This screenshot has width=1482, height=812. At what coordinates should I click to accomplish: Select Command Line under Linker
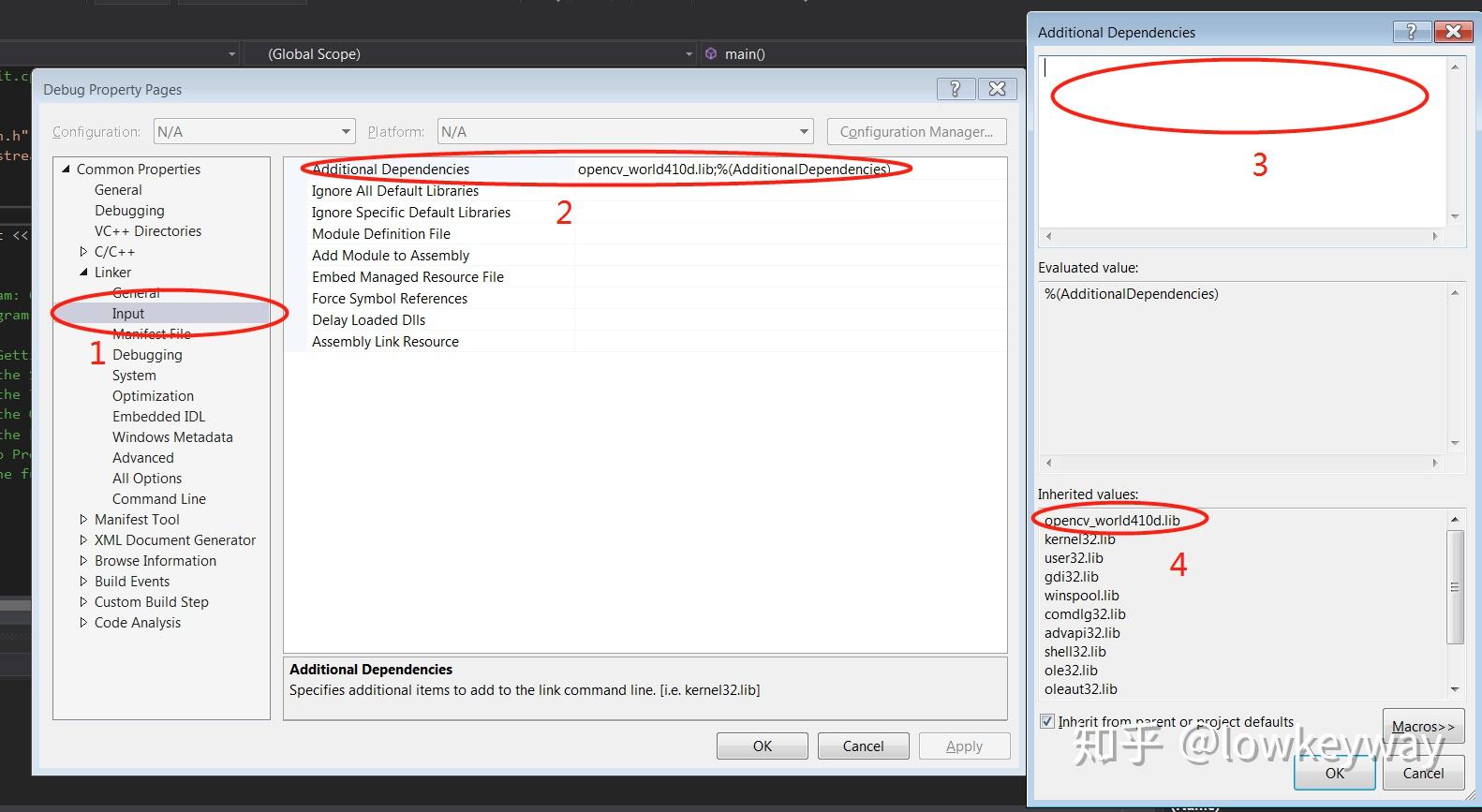click(x=159, y=499)
